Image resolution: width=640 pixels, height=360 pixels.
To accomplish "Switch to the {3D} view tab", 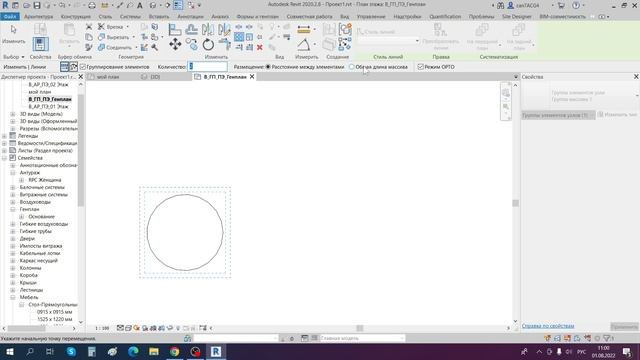I will point(155,77).
